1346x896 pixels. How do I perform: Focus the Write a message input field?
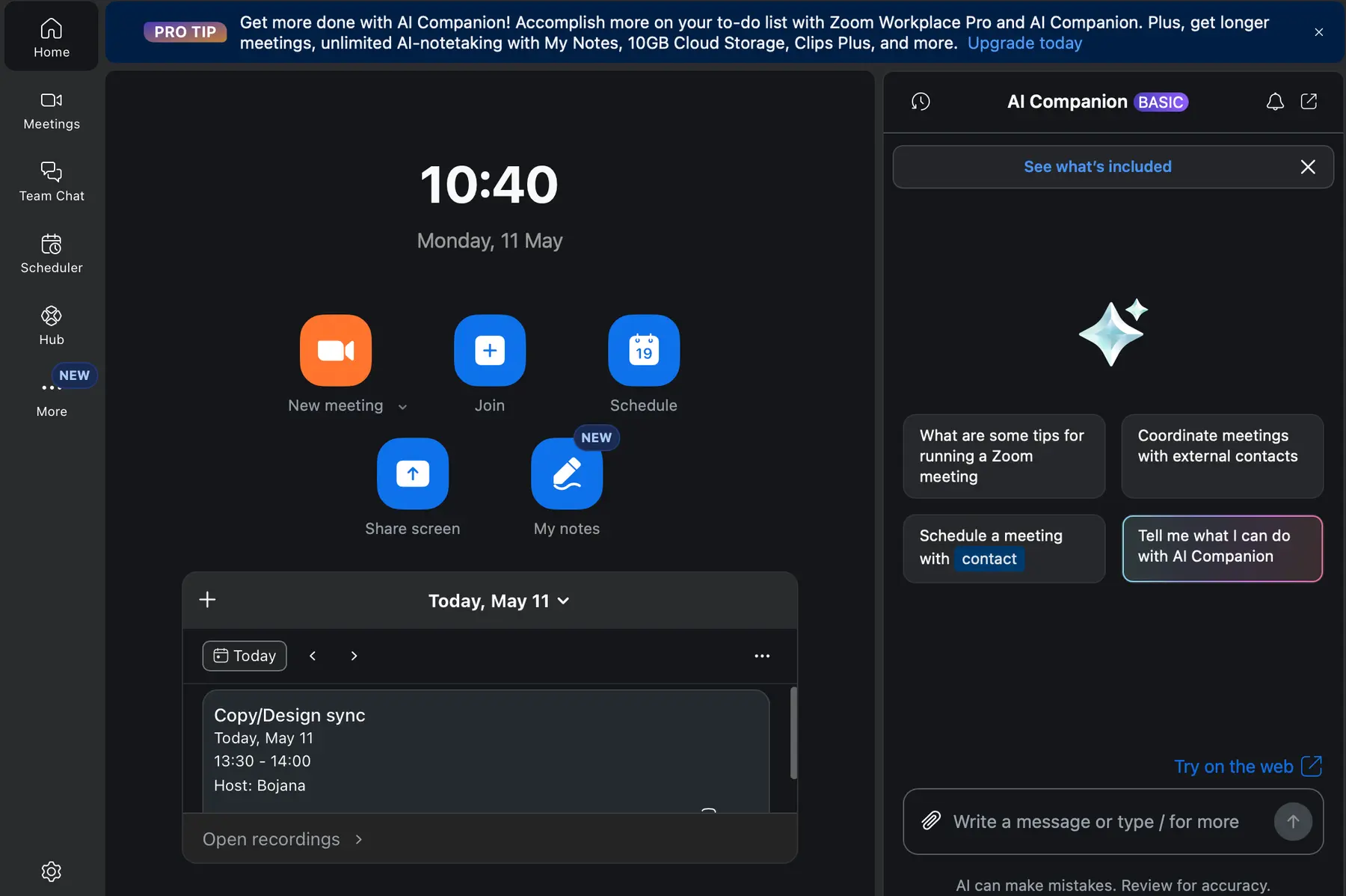[1096, 821]
